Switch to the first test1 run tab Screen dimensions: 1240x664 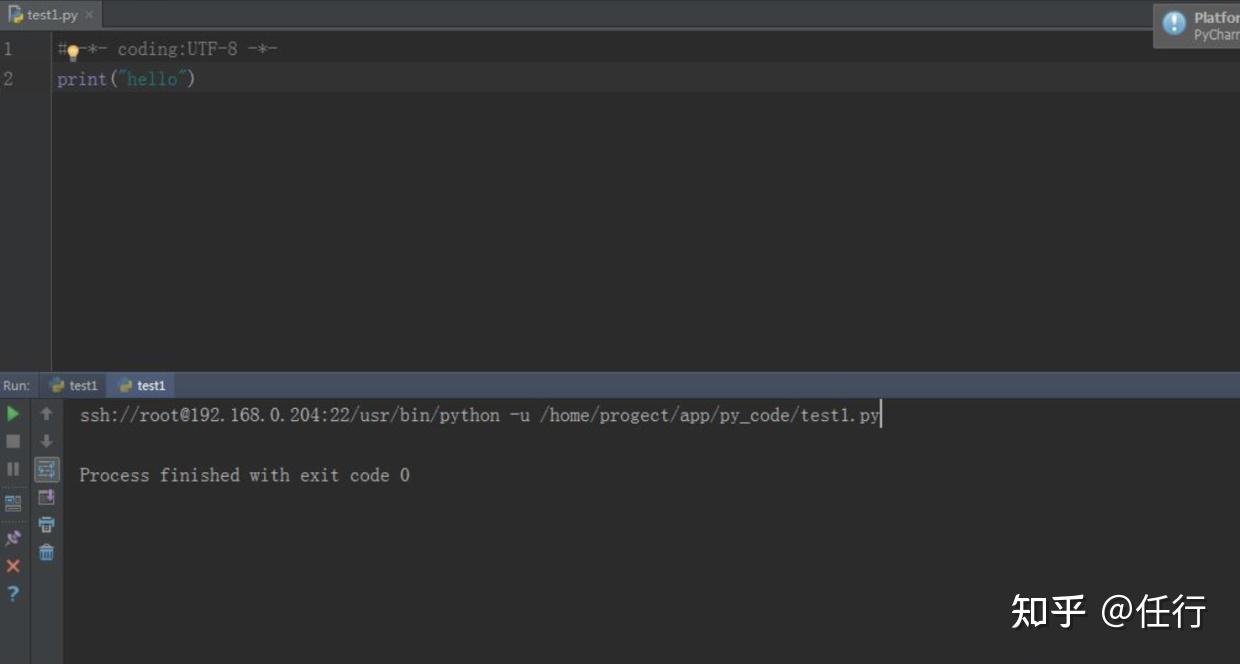[75, 385]
